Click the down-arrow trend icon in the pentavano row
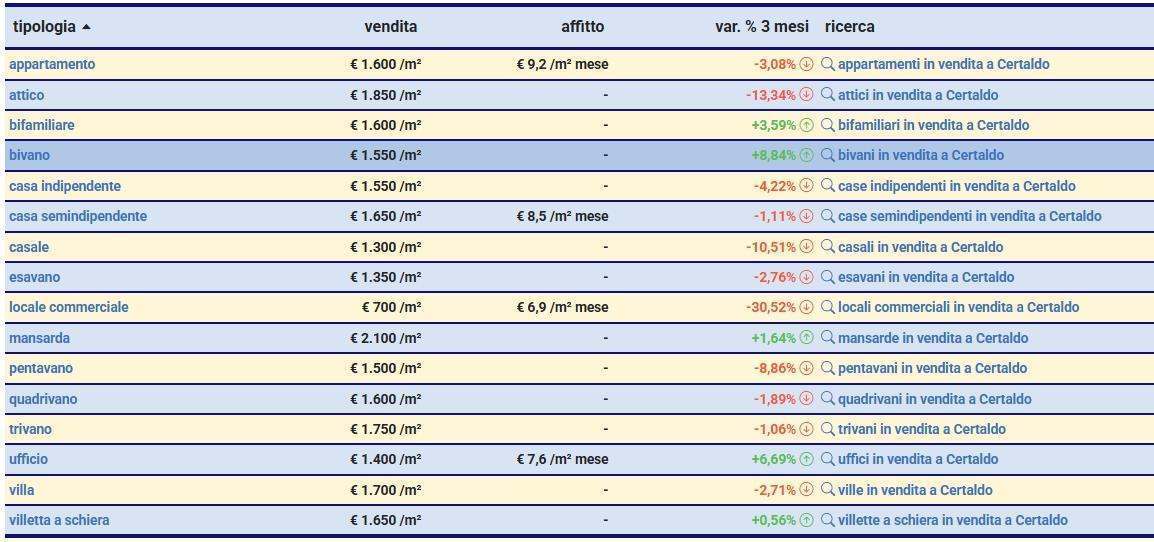This screenshot has height=542, width=1154. (x=807, y=369)
